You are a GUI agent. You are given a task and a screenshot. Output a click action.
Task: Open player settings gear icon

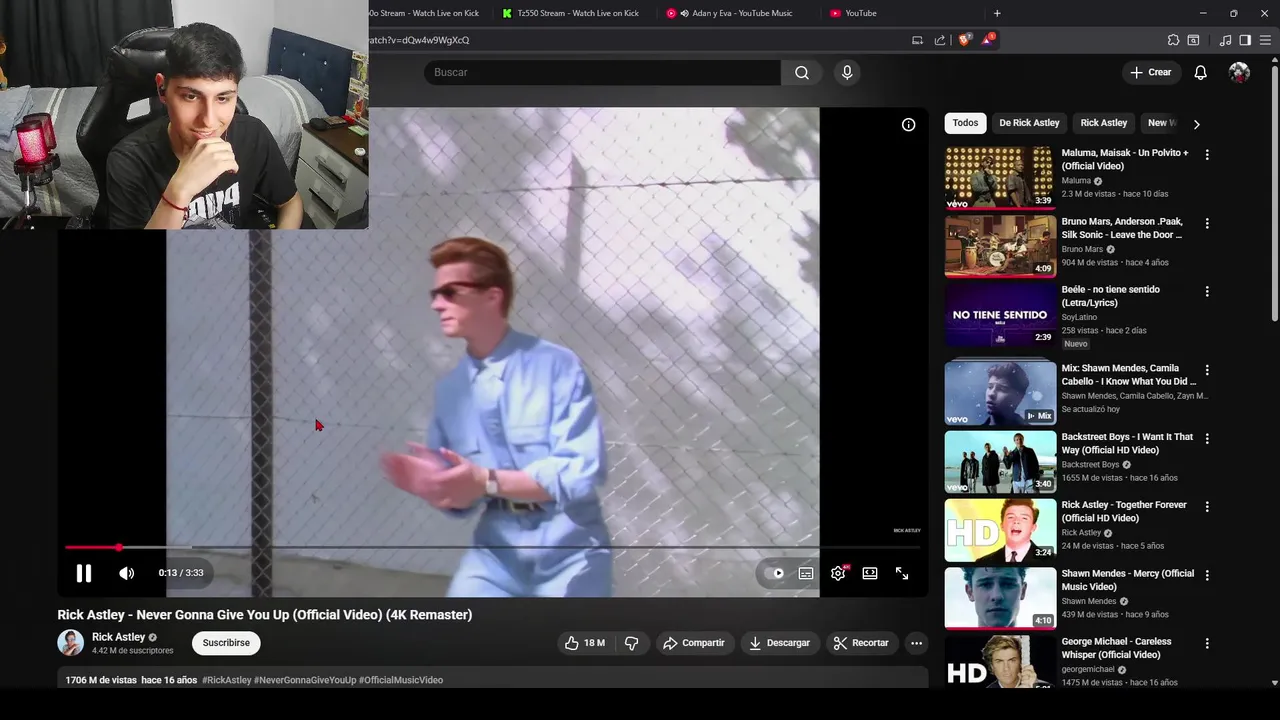click(x=838, y=573)
